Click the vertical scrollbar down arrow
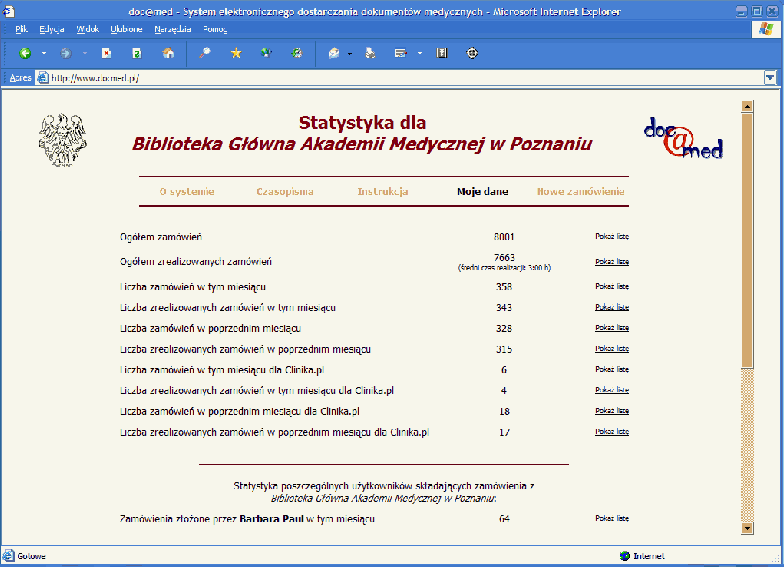This screenshot has height=567, width=784. pyautogui.click(x=747, y=527)
